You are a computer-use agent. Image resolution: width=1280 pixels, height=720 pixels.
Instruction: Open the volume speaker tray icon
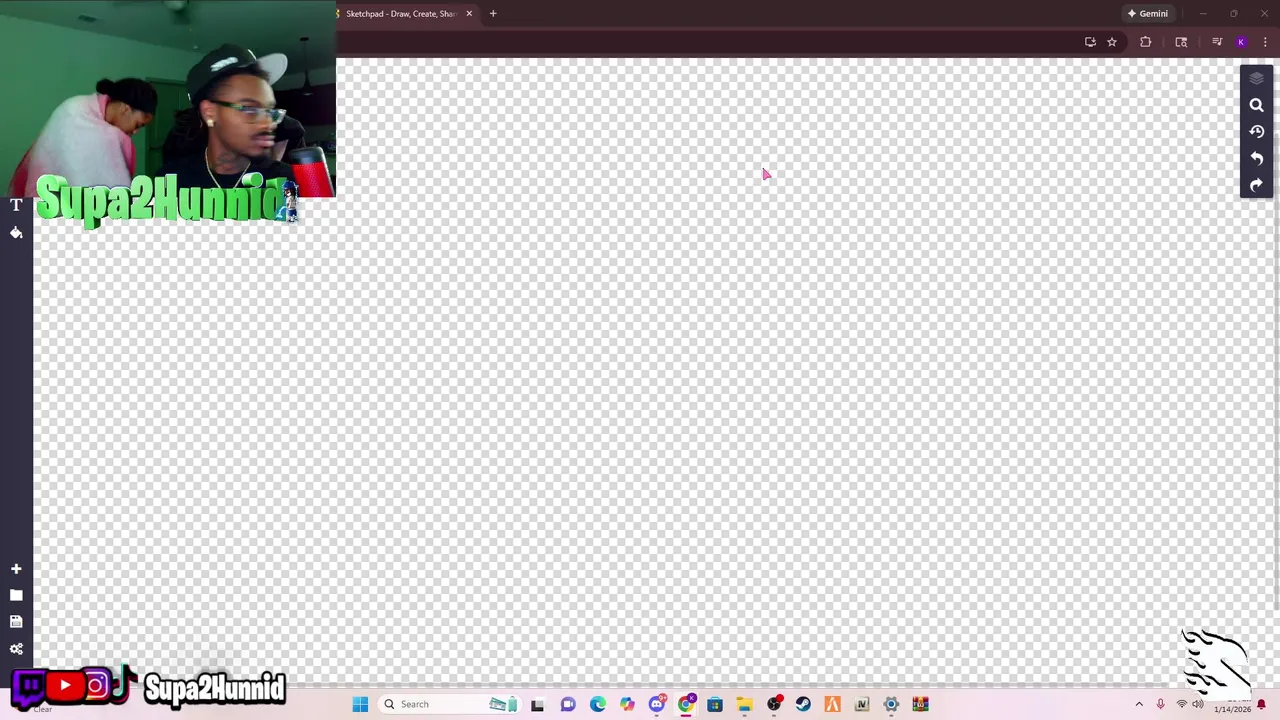tap(1198, 704)
